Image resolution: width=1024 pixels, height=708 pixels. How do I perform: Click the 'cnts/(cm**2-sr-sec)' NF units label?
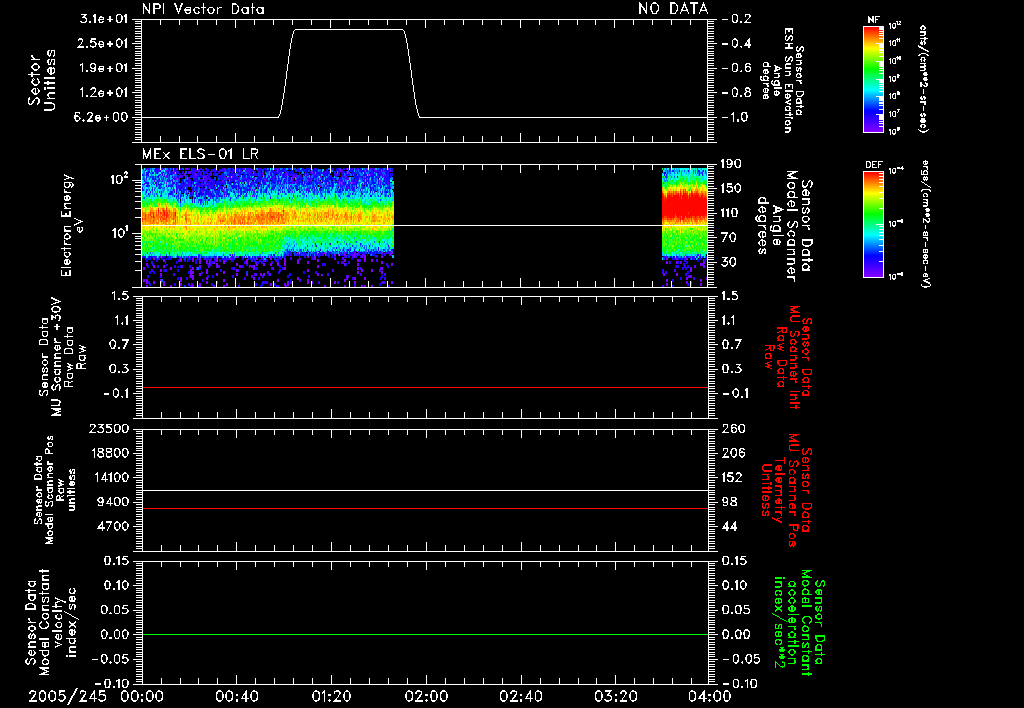click(x=923, y=78)
